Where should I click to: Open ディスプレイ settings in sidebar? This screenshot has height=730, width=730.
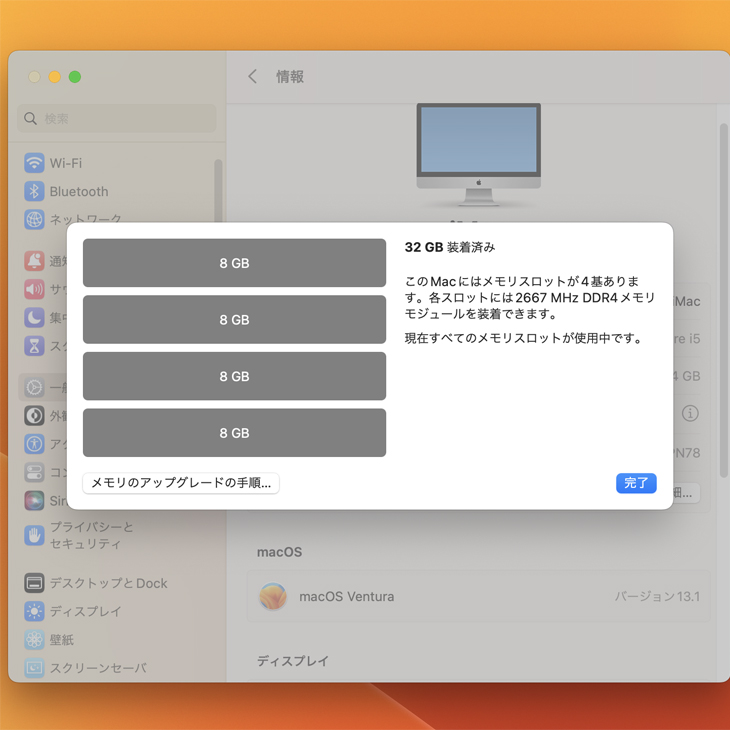[x=85, y=611]
